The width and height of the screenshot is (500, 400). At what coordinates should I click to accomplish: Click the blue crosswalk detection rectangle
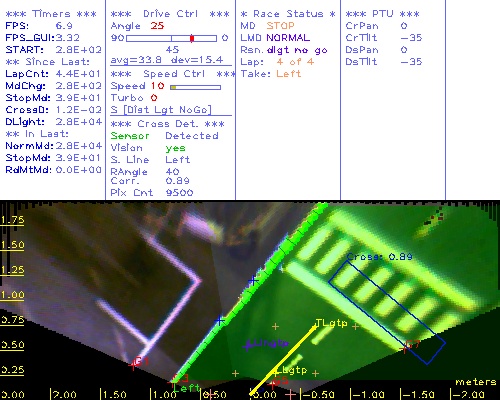[x=387, y=312]
